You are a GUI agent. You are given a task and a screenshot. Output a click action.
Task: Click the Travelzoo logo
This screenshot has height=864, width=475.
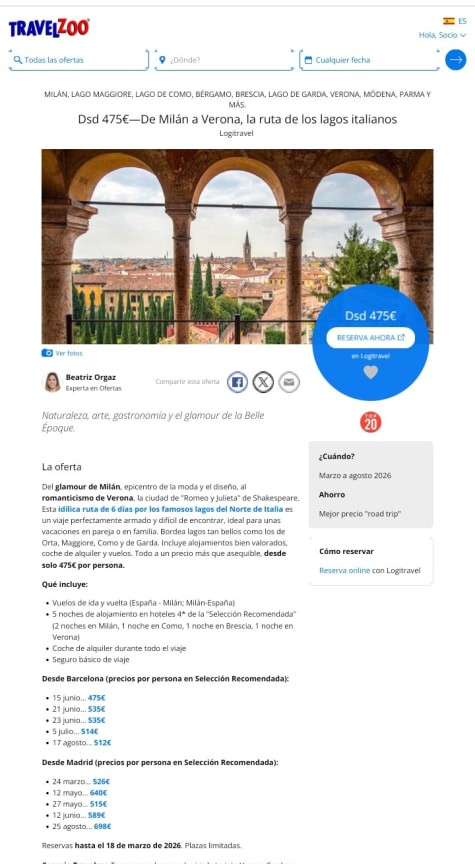pyautogui.click(x=49, y=28)
